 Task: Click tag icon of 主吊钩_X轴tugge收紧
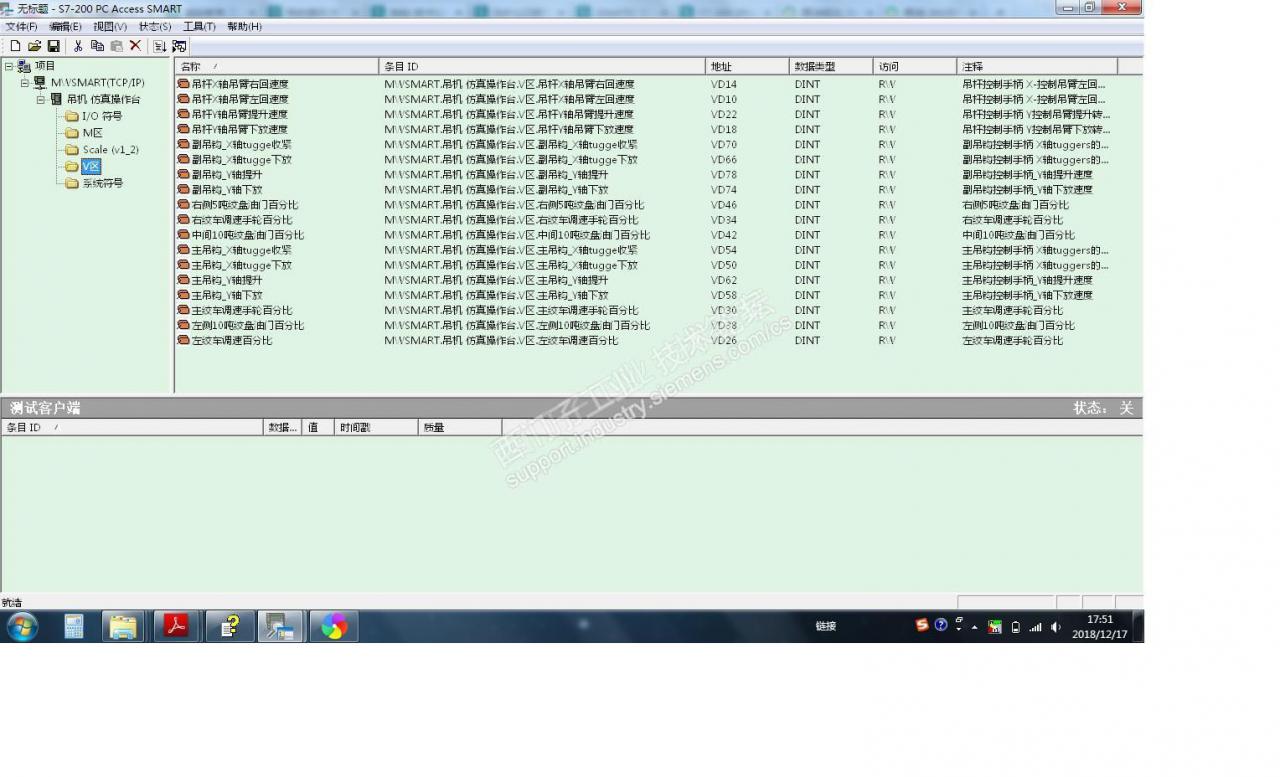point(183,250)
